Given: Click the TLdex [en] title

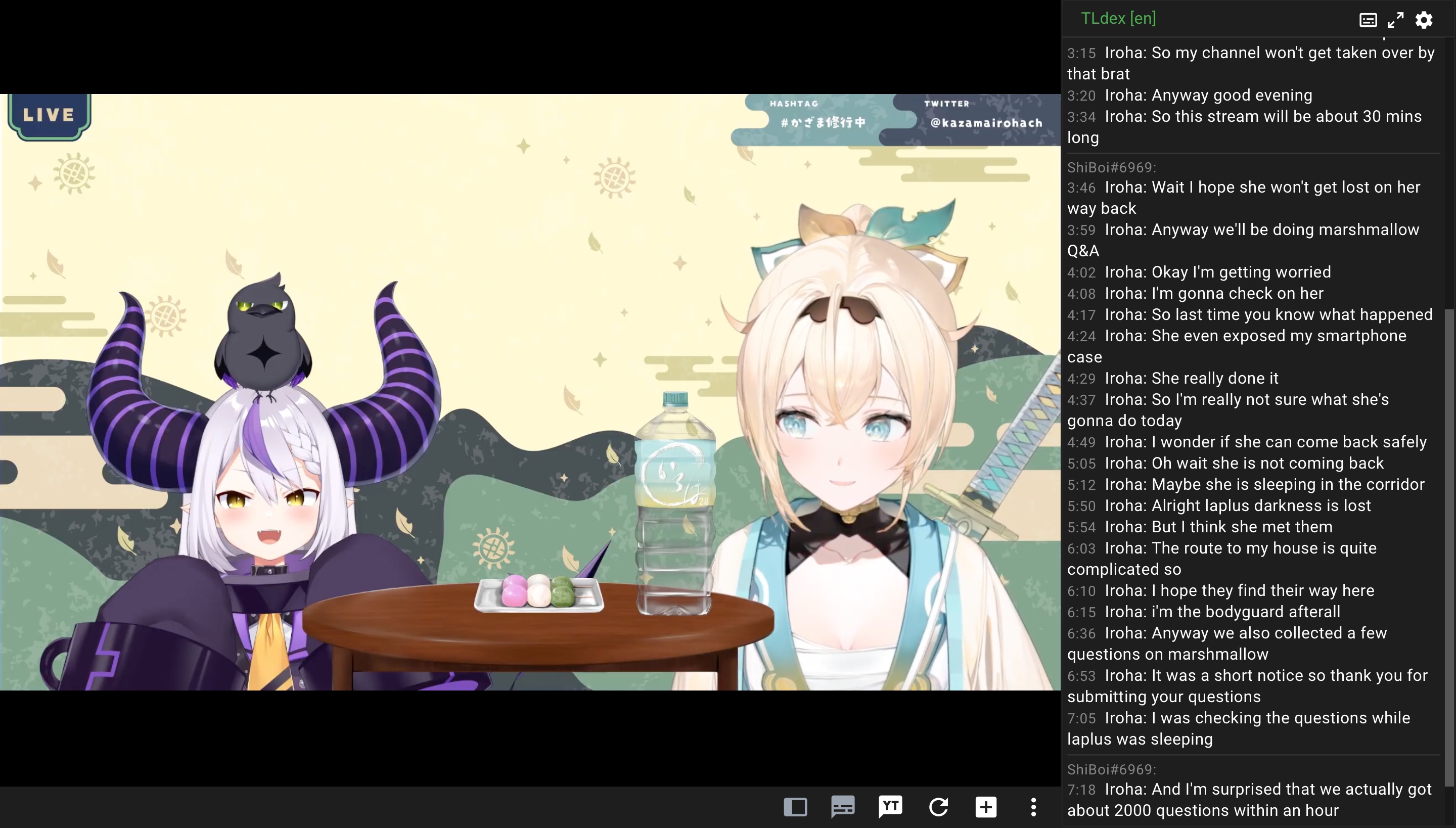Looking at the screenshot, I should 1118,18.
